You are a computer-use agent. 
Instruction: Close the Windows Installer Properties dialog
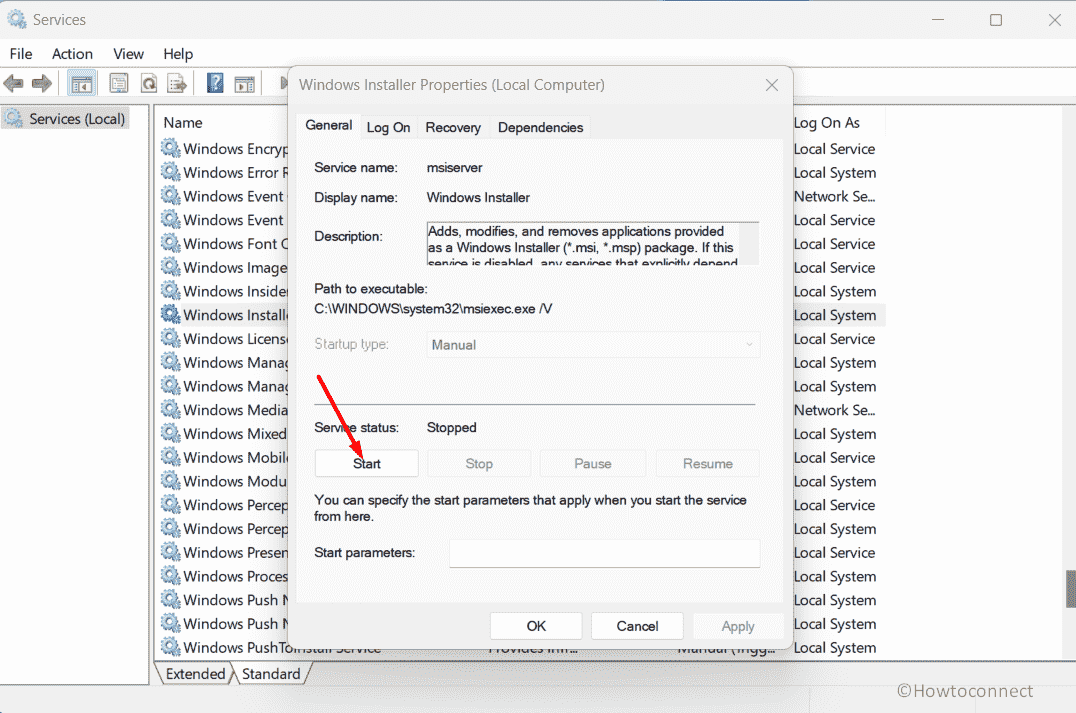click(772, 85)
